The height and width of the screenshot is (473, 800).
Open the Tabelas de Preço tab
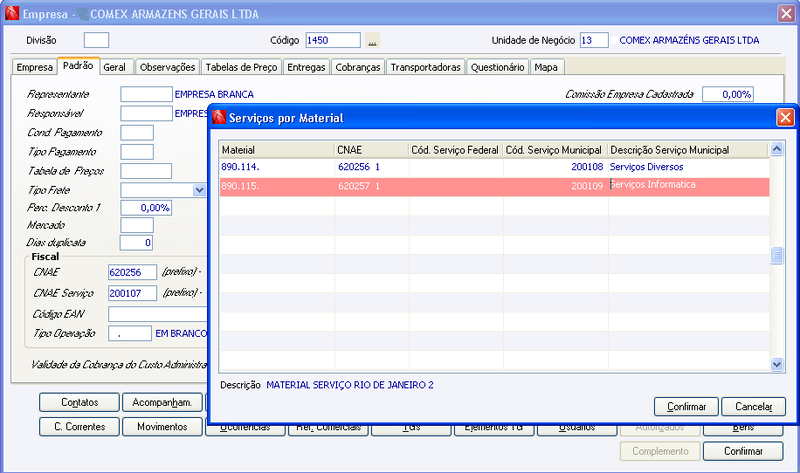click(x=241, y=67)
